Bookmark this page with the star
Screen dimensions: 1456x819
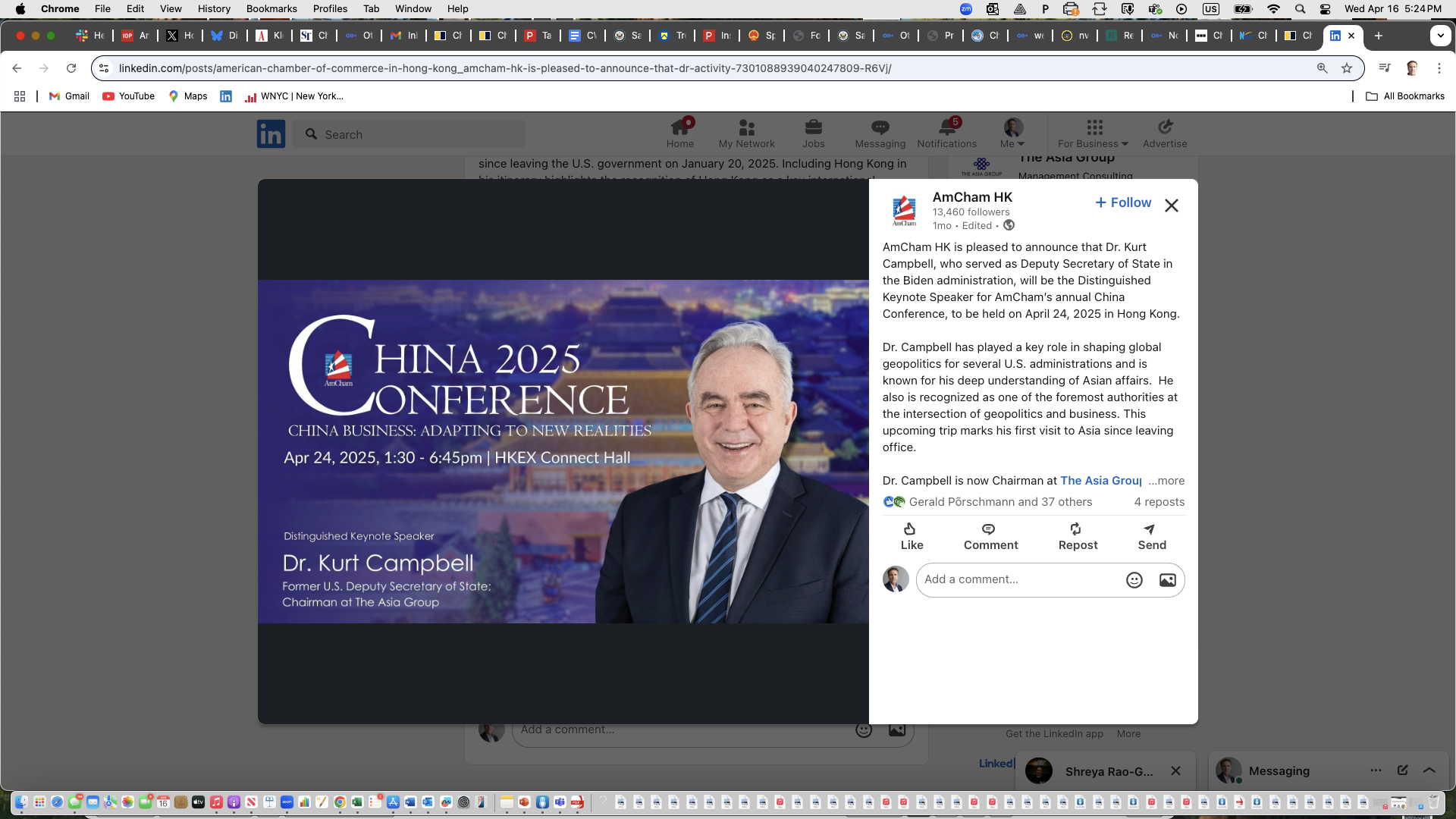(1347, 68)
